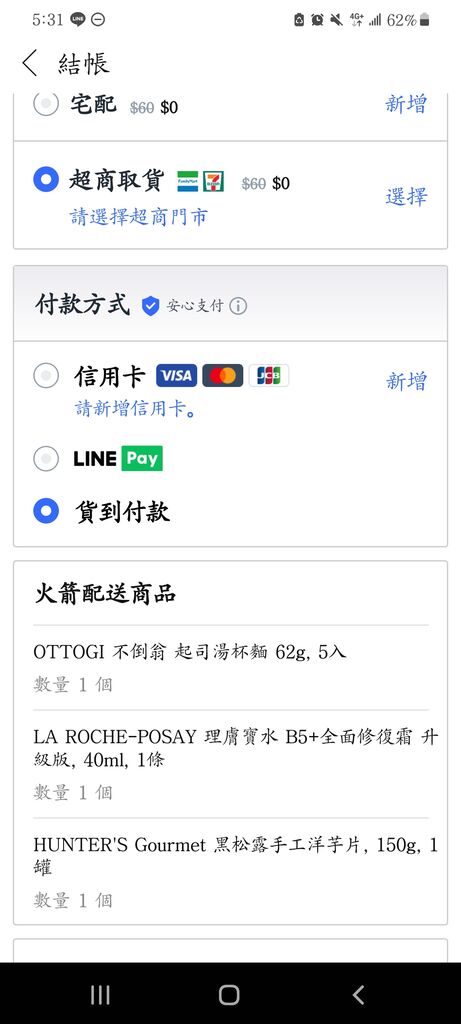Image resolution: width=461 pixels, height=1024 pixels.
Task: Tap the back arrow beside 結帳
Action: (30, 63)
